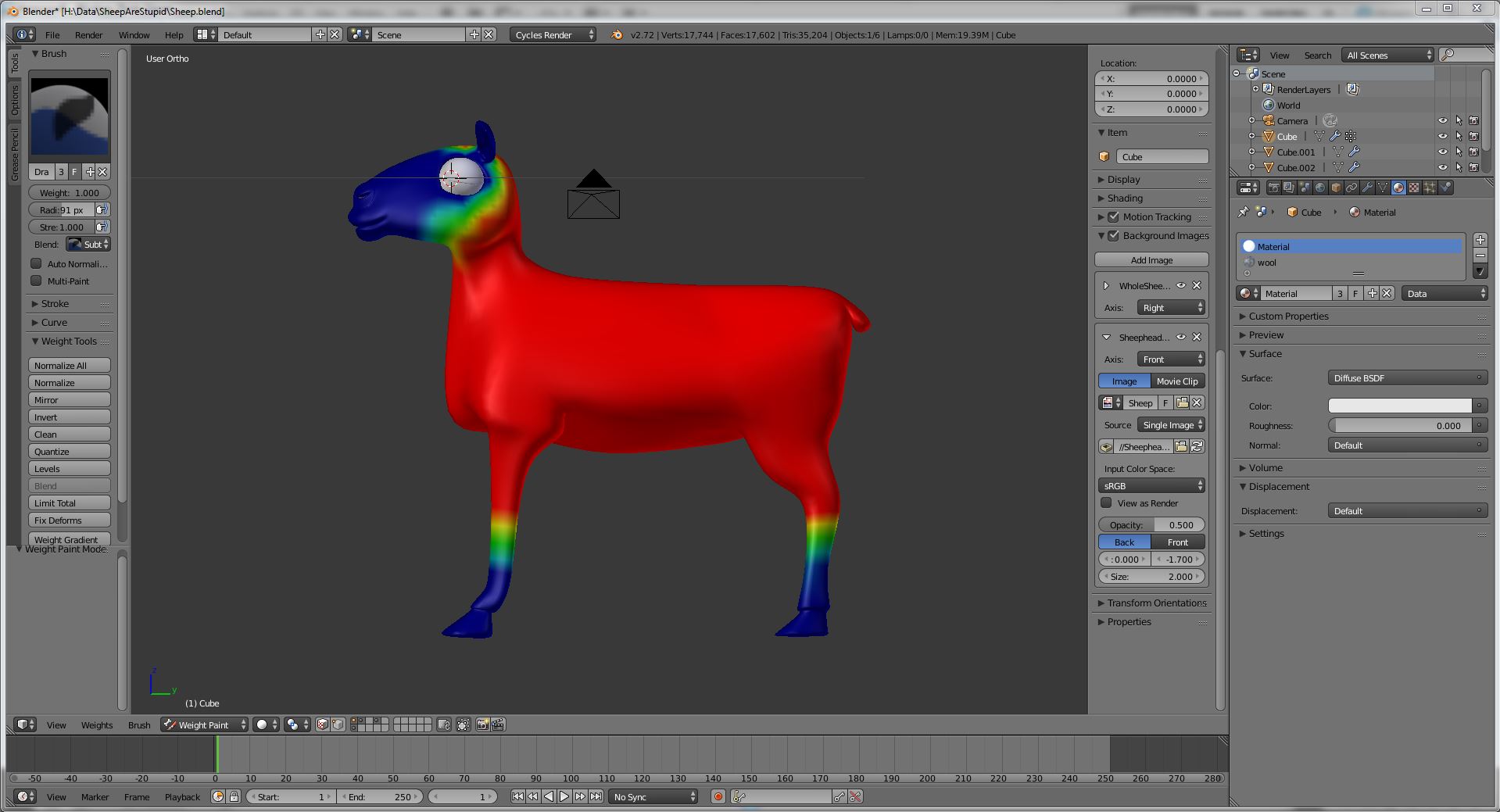Pin the properties context with pushpin icon
The width and height of the screenshot is (1500, 812).
(1244, 212)
